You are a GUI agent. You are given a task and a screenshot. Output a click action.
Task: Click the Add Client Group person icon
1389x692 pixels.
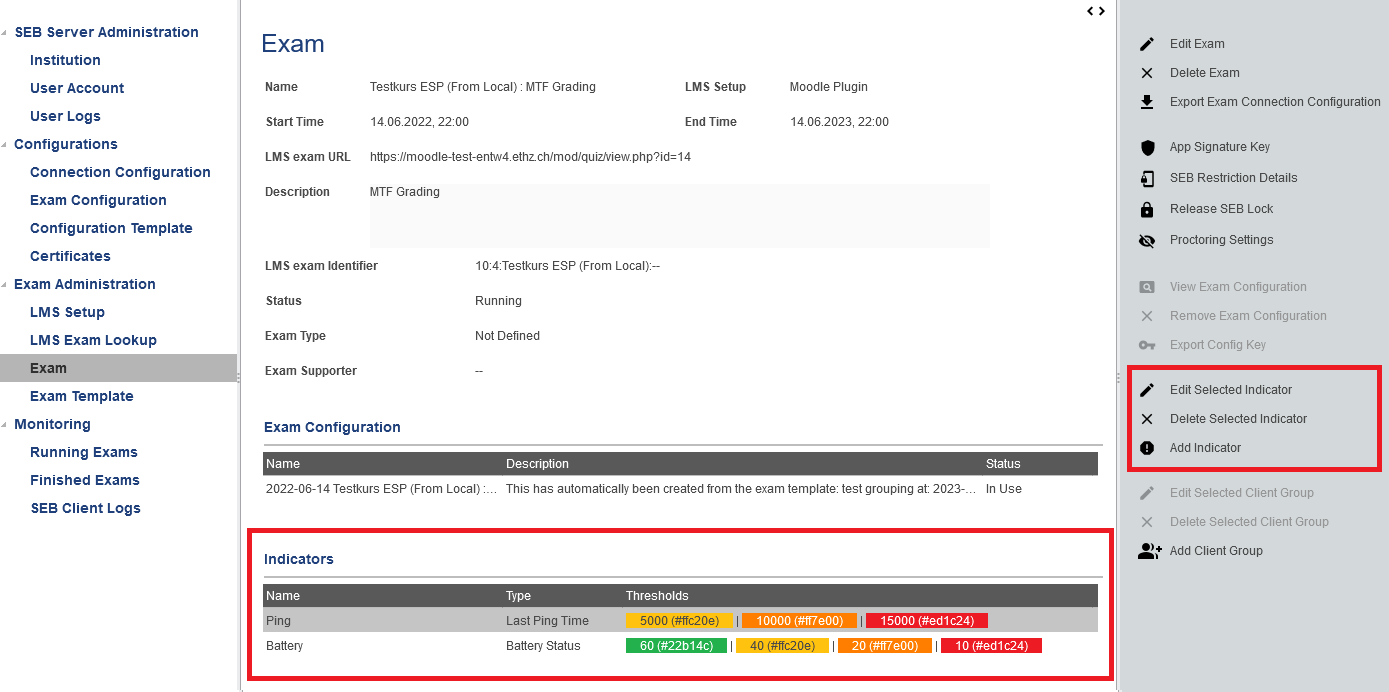[x=1149, y=551]
